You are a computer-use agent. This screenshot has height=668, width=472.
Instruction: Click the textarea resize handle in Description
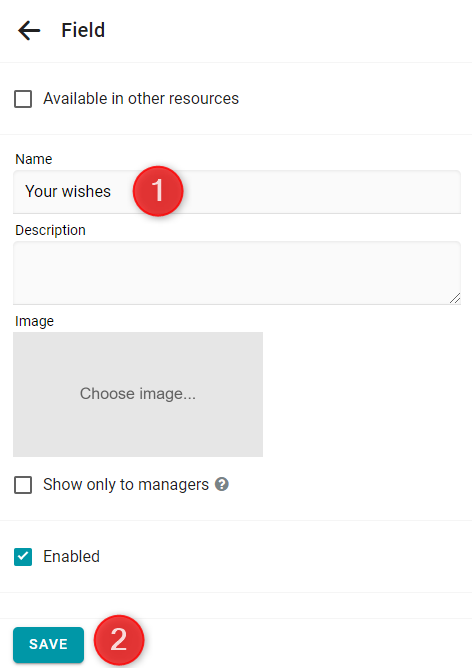(455, 298)
